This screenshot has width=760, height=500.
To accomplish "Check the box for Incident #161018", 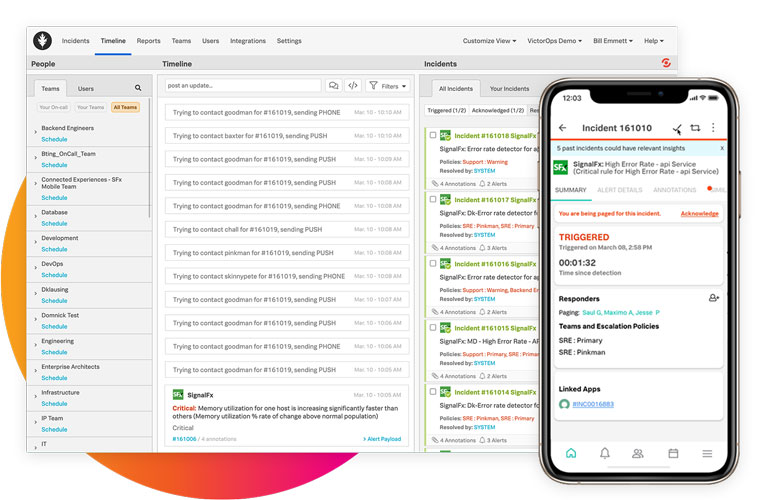I will [433, 135].
